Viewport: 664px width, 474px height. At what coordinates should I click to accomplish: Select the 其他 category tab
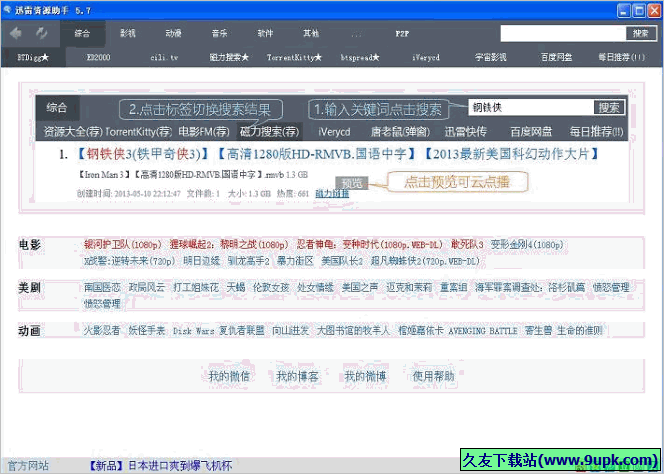tap(311, 33)
